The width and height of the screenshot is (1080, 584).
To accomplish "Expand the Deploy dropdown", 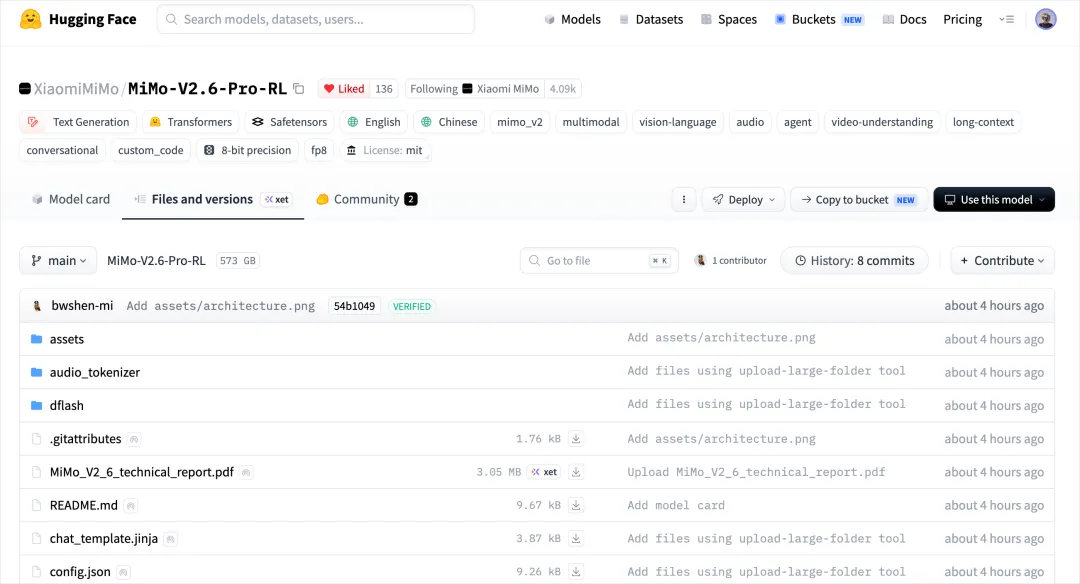I will click(x=743, y=200).
